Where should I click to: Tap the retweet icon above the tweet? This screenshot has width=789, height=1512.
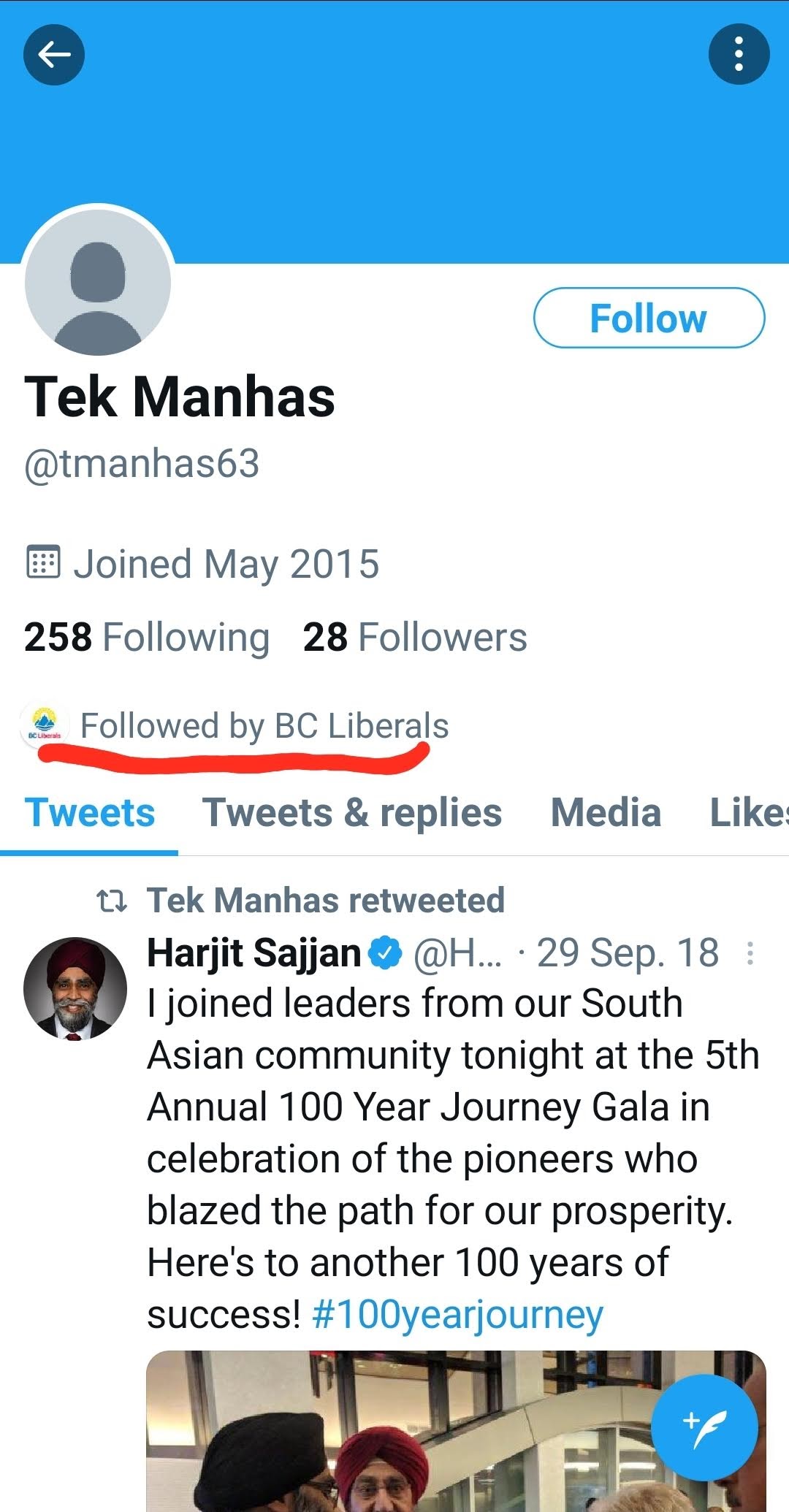tap(112, 901)
